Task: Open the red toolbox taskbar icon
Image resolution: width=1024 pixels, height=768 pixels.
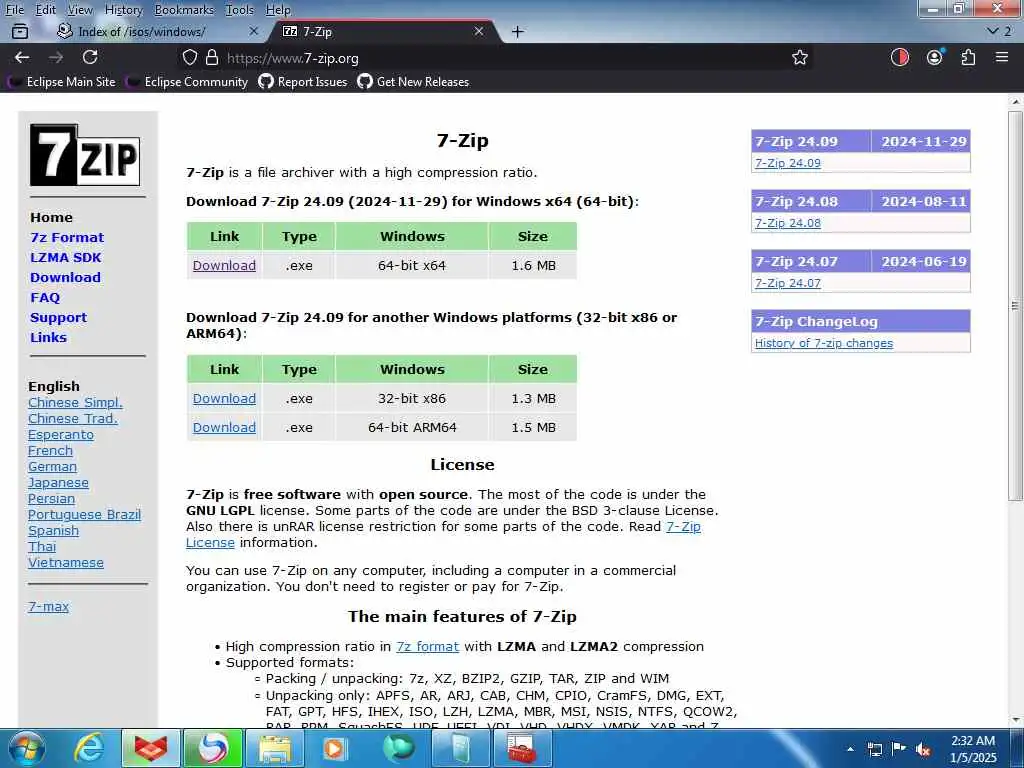Action: (522, 748)
